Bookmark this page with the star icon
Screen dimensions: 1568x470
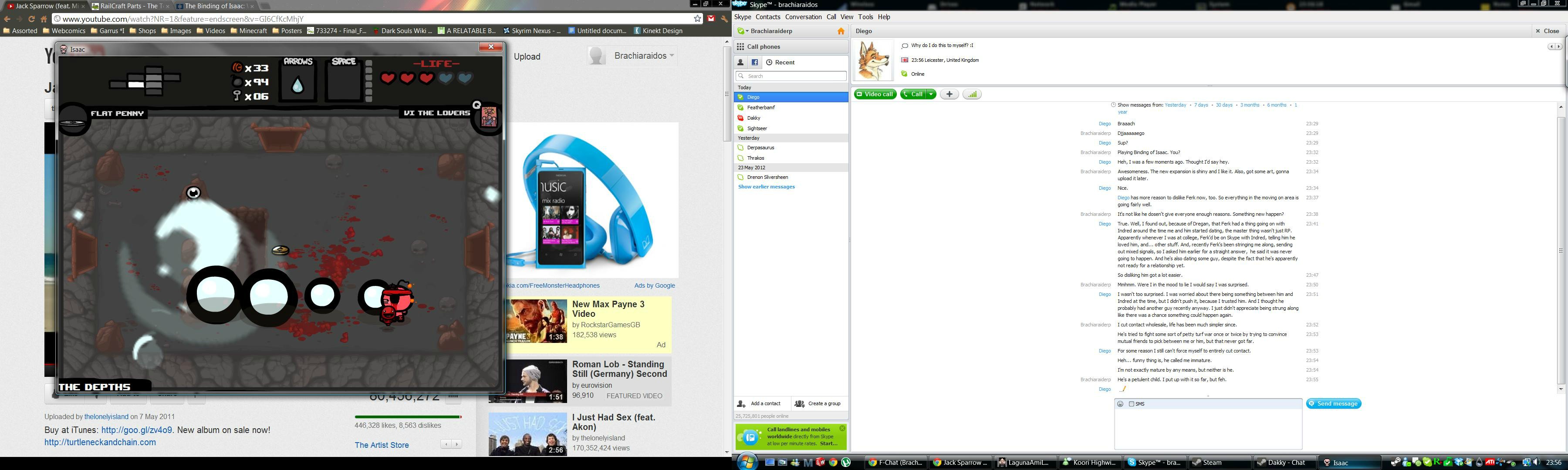click(x=698, y=19)
